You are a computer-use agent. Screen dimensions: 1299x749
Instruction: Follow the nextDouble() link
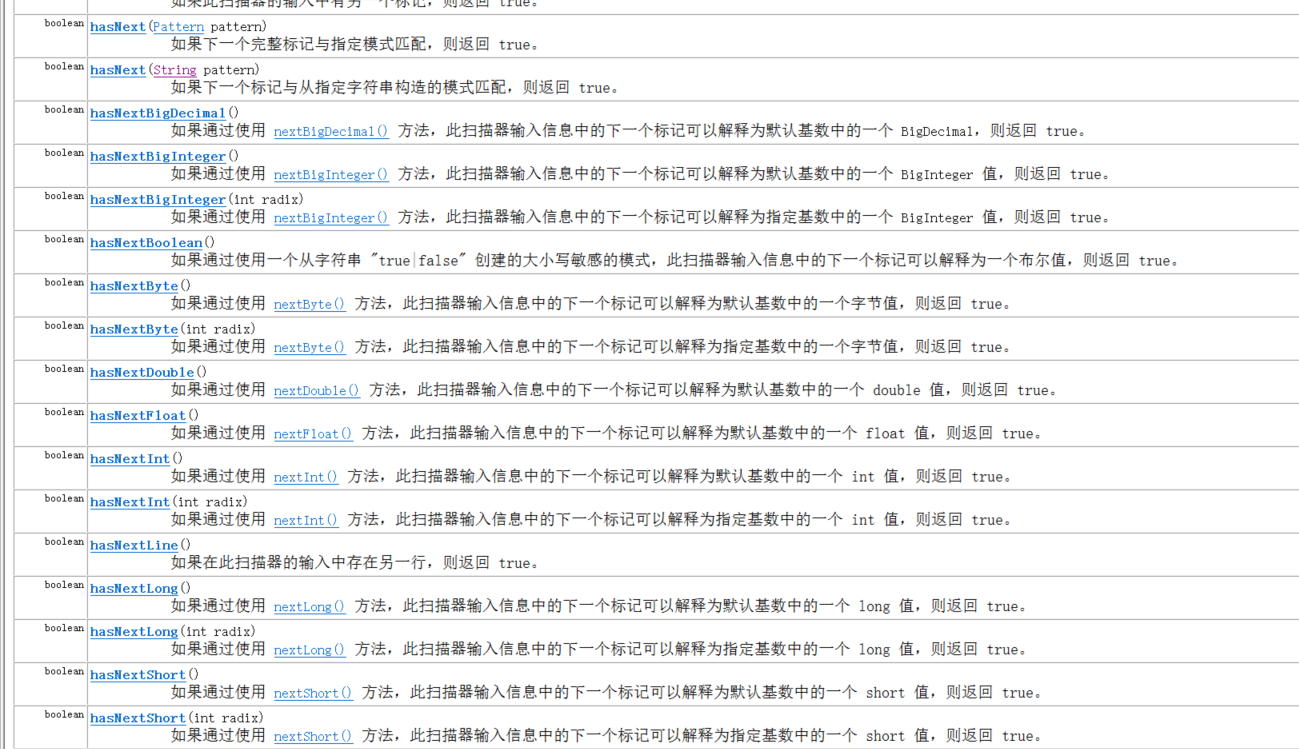(x=316, y=390)
